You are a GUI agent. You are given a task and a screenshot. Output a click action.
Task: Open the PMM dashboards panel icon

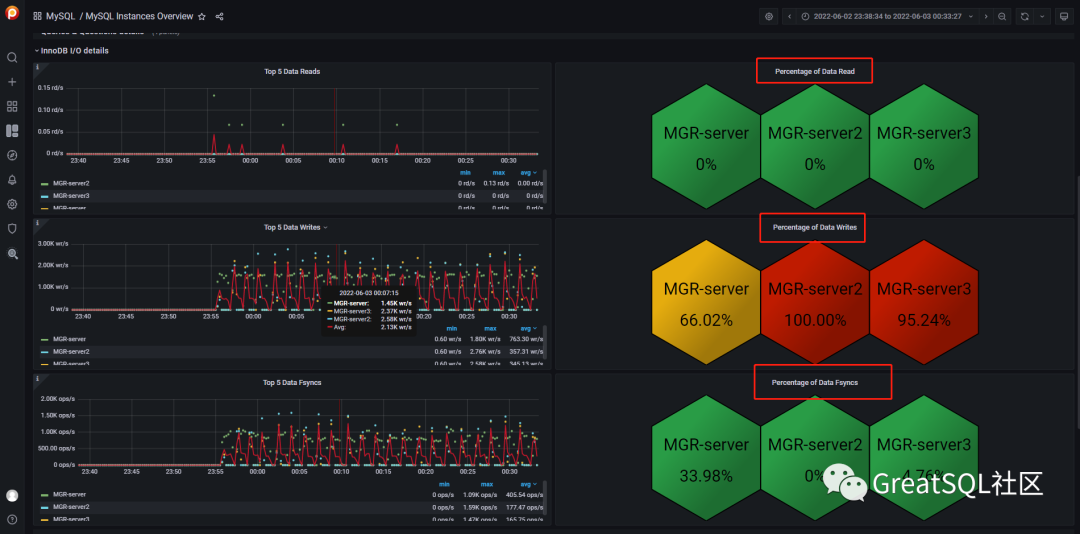pyautogui.click(x=12, y=131)
